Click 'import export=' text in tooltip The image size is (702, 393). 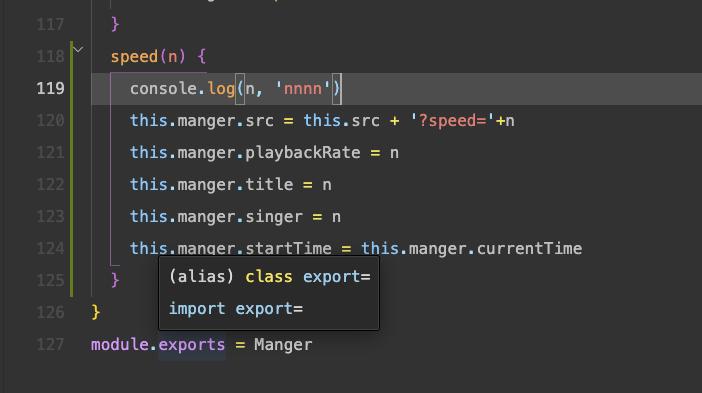[236, 309]
